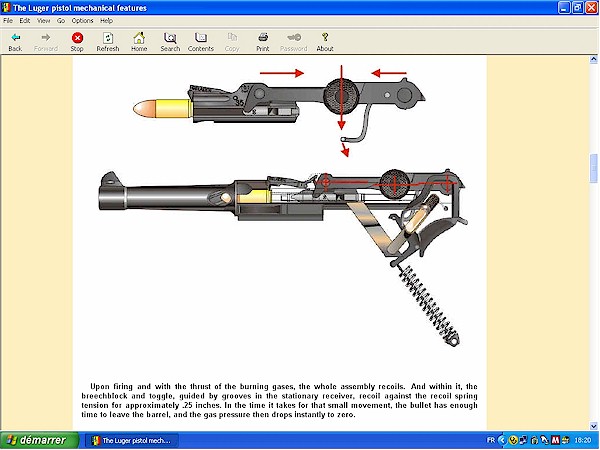Click the Password key icon
Screen dimensions: 600x450
click(x=294, y=37)
